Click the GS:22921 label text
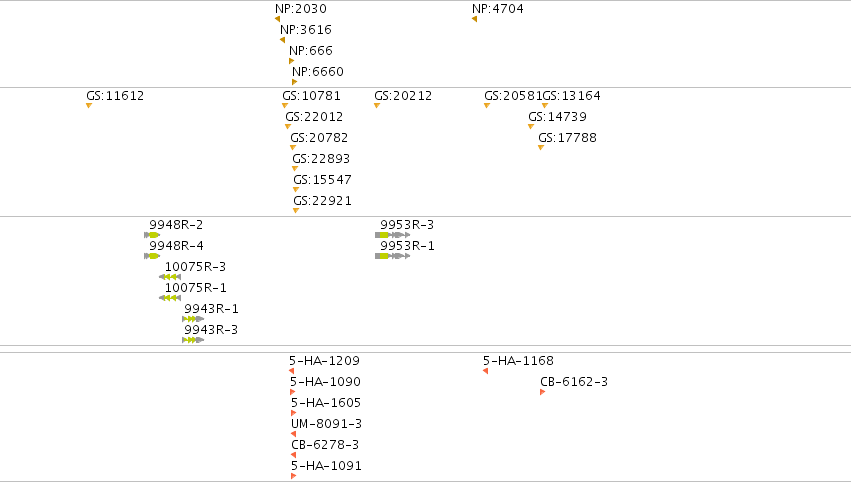This screenshot has width=851, height=482. [x=322, y=201]
